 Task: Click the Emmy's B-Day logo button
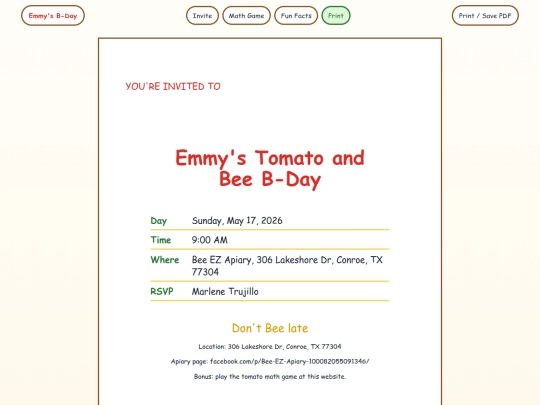point(53,15)
